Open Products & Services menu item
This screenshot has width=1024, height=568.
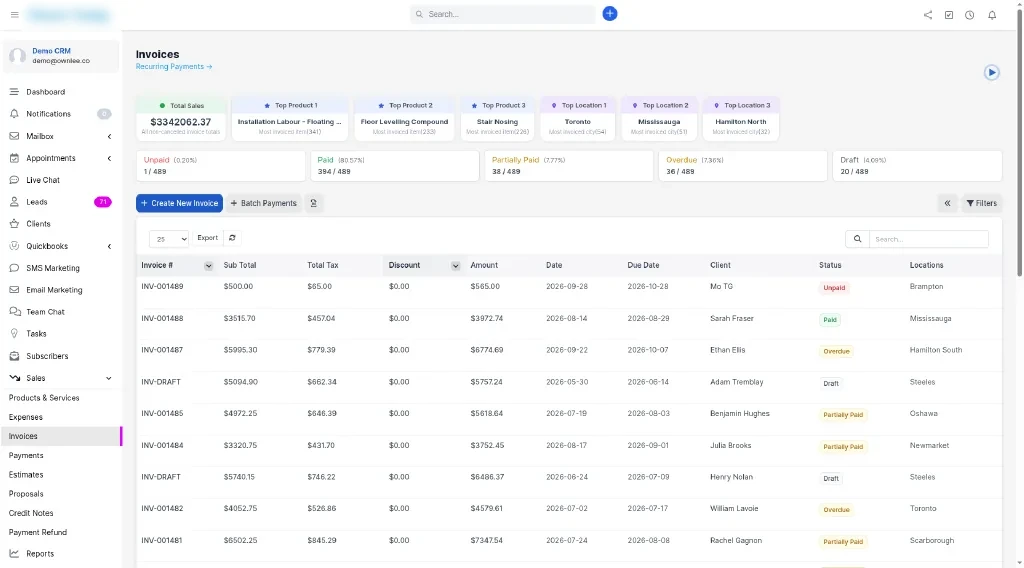[44, 398]
